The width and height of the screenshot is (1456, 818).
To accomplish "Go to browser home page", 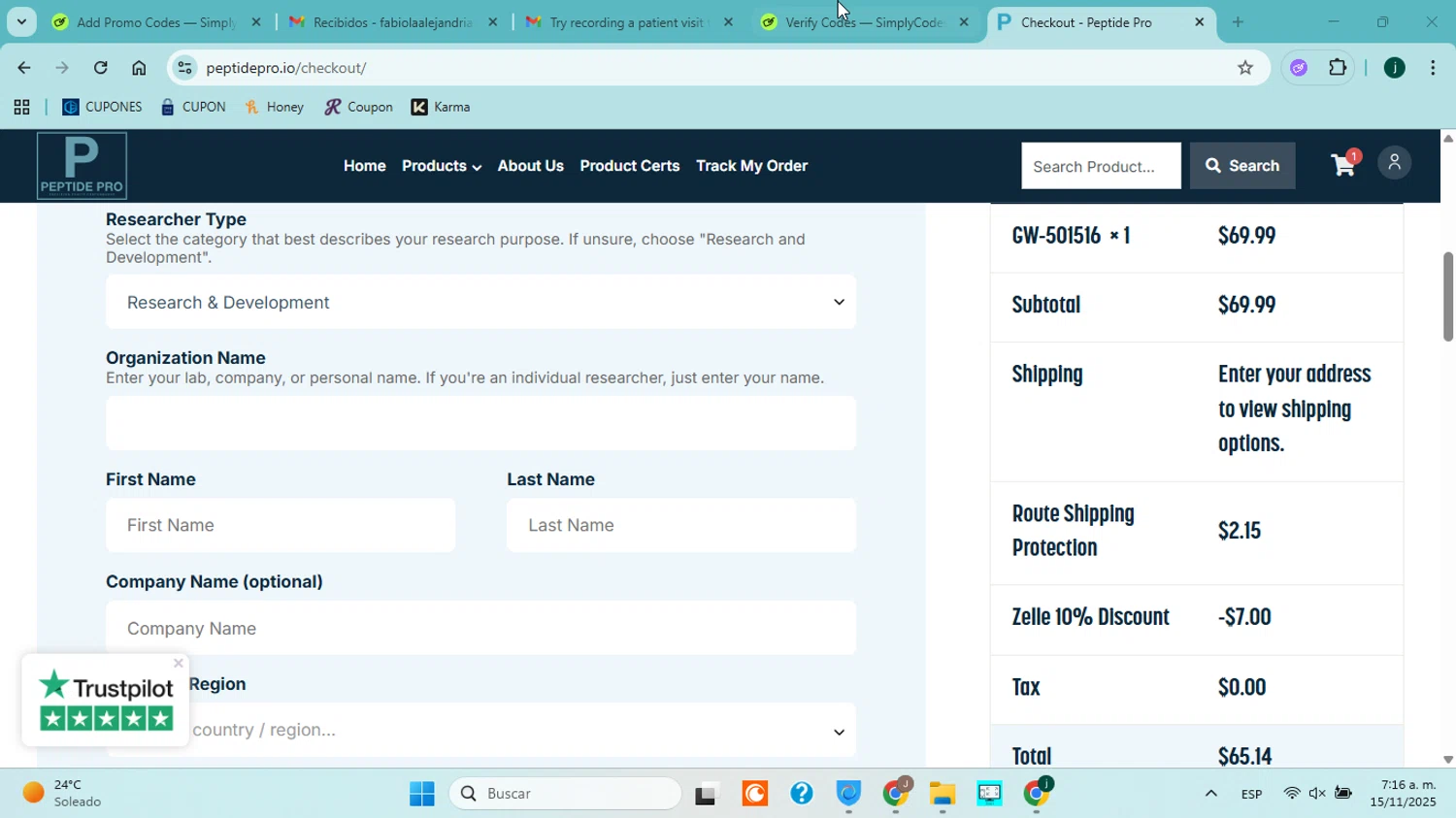I will 139,68.
